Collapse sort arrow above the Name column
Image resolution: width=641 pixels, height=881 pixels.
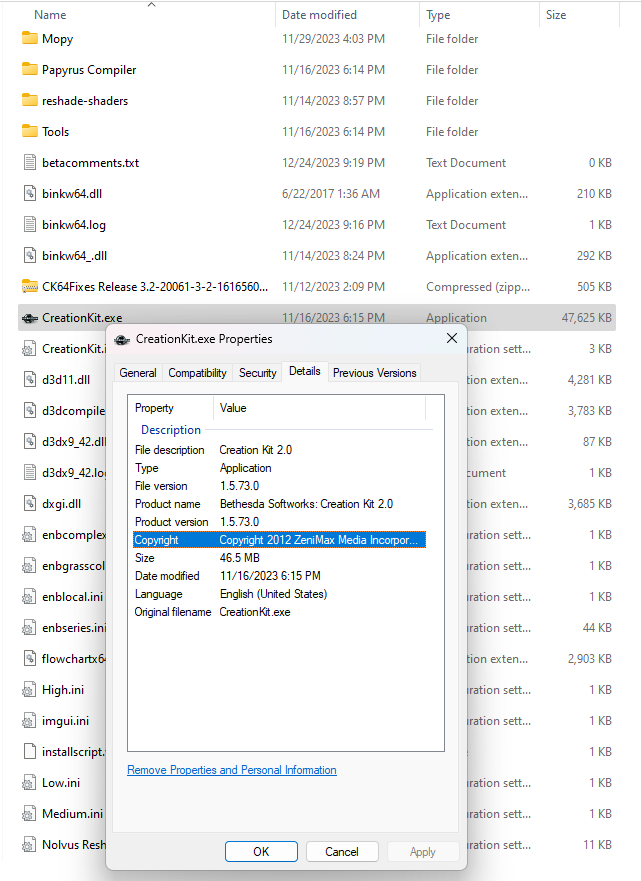point(151,4)
